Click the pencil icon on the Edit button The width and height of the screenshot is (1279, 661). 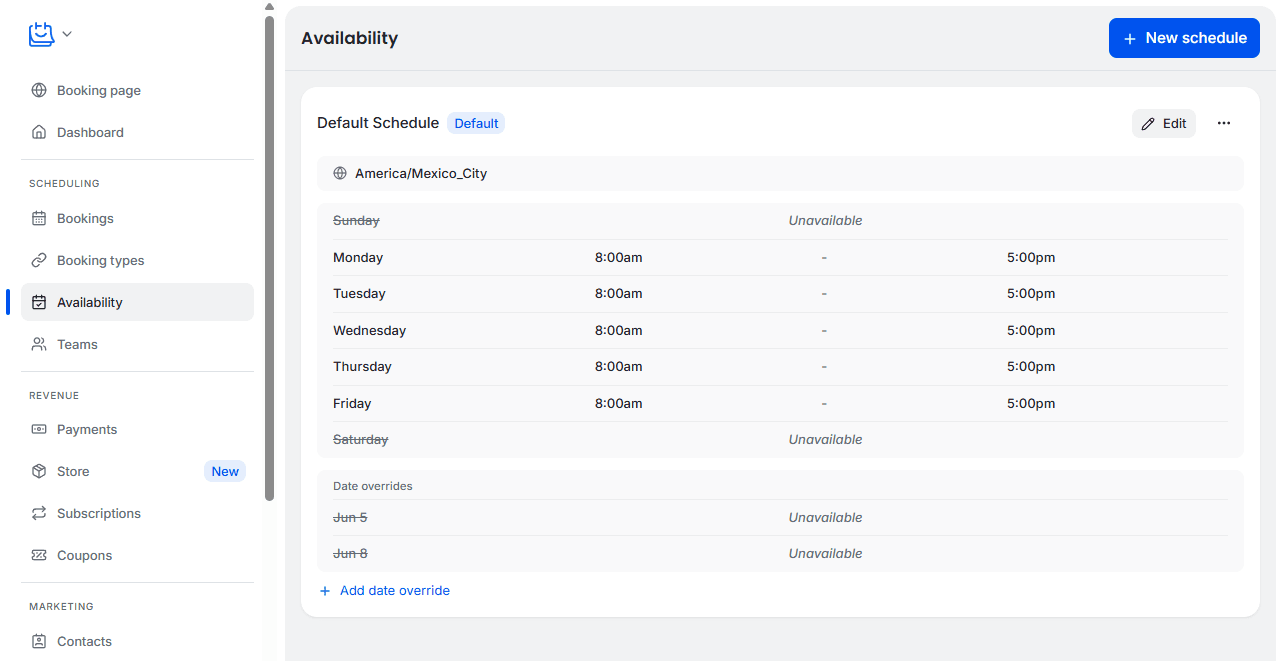[x=1148, y=123]
